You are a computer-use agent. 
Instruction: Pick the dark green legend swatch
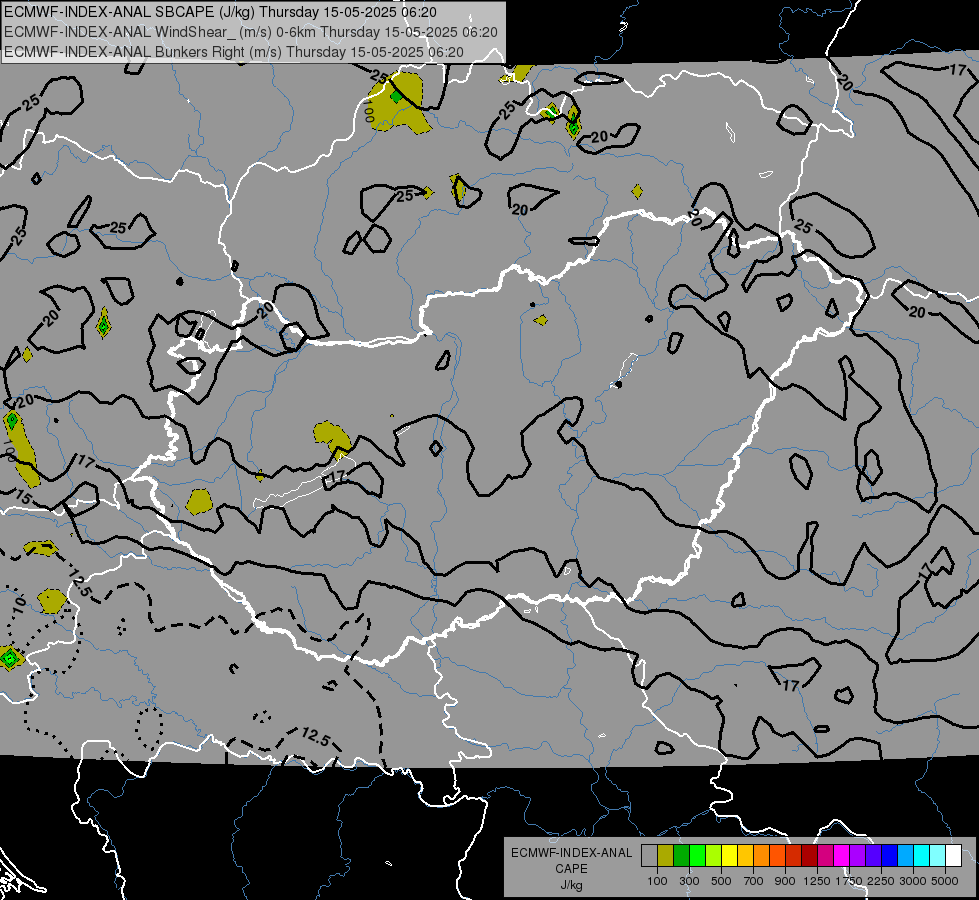coord(681,855)
